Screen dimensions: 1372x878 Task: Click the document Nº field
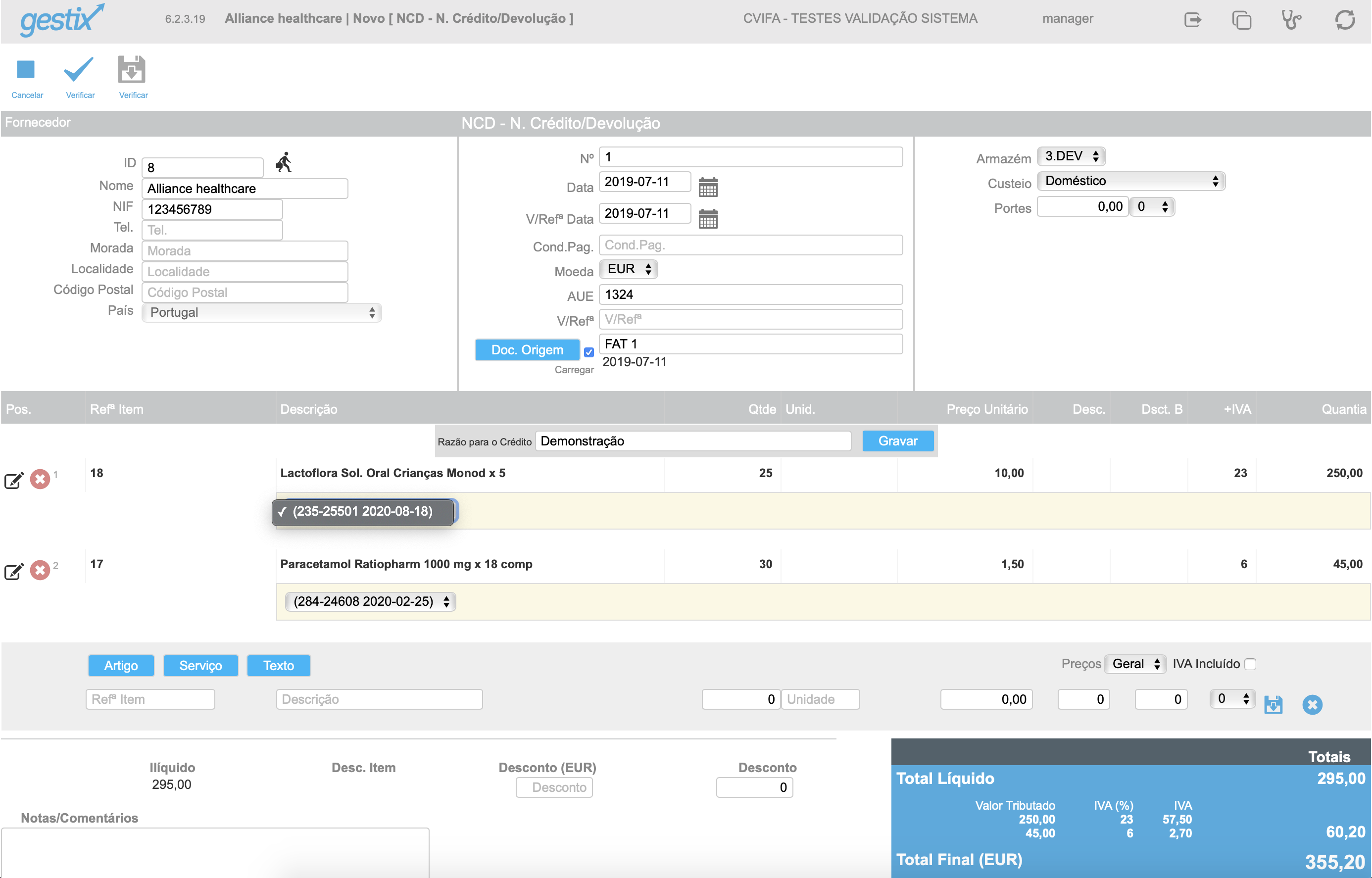(751, 157)
